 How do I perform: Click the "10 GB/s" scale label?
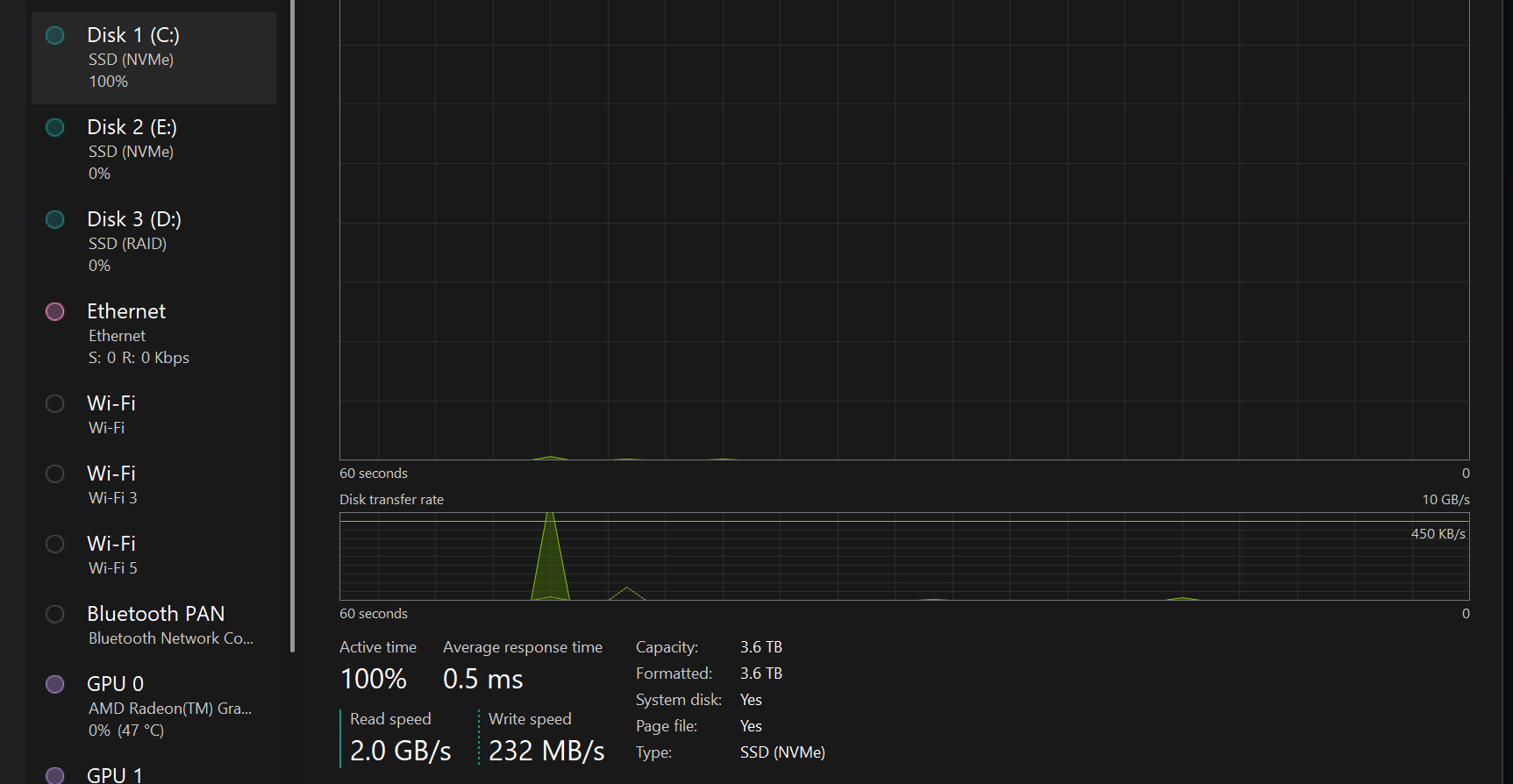pos(1445,500)
